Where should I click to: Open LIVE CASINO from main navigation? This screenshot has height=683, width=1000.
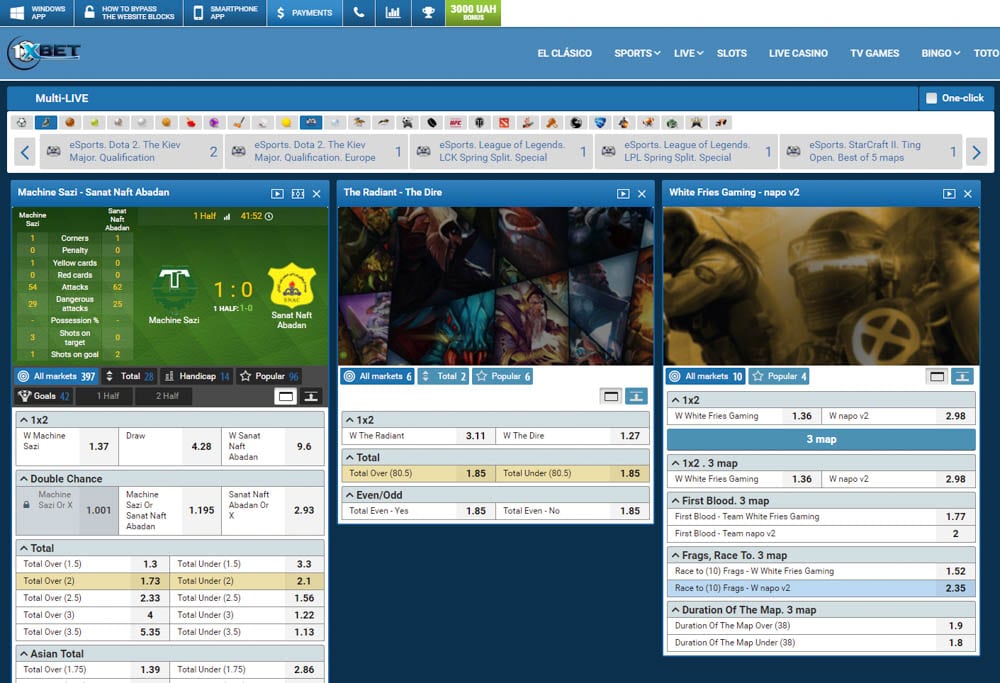point(798,53)
